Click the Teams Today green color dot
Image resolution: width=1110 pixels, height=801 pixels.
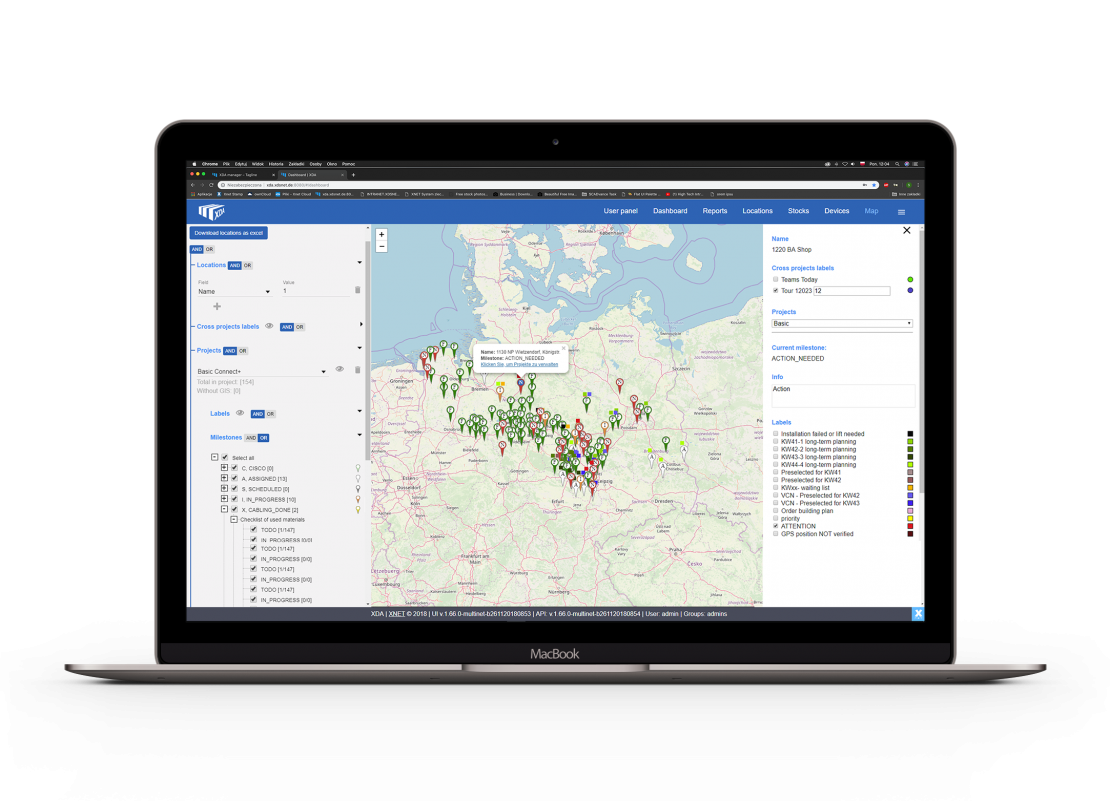[x=910, y=280]
